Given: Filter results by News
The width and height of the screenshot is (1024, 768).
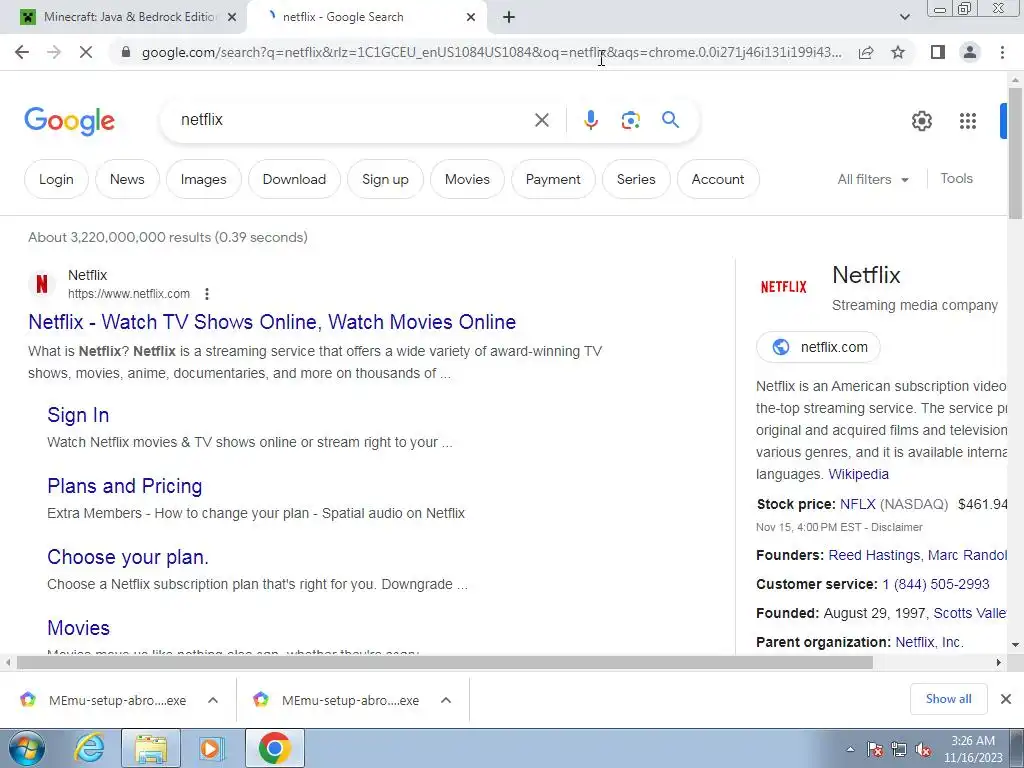Looking at the screenshot, I should coord(127,179).
